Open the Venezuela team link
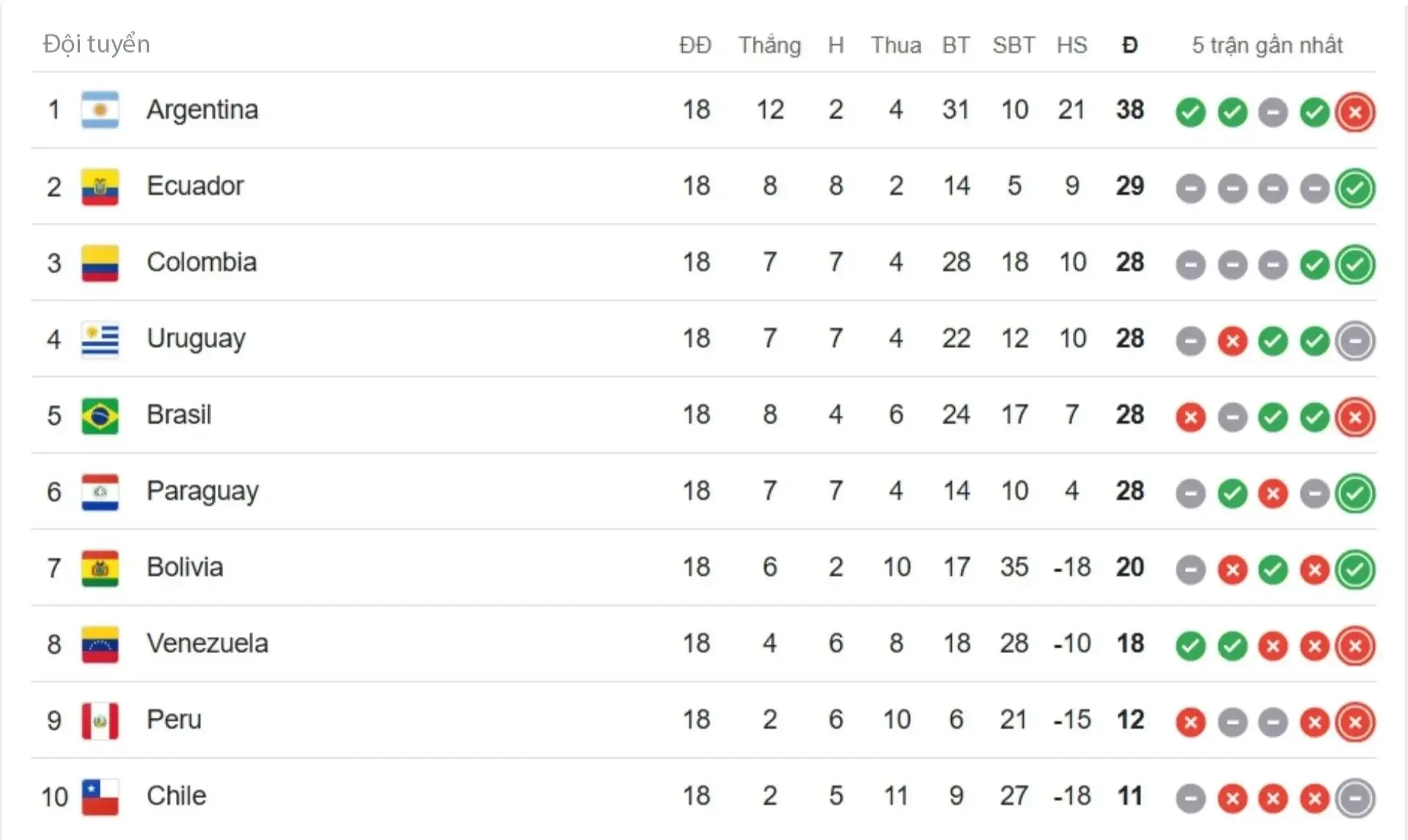This screenshot has height=840, width=1408. (x=208, y=644)
